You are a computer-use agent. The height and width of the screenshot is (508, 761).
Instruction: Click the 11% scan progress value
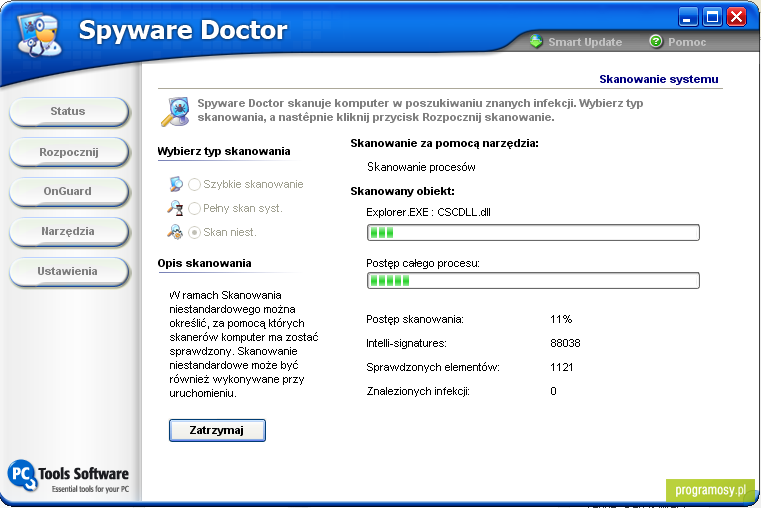click(561, 319)
